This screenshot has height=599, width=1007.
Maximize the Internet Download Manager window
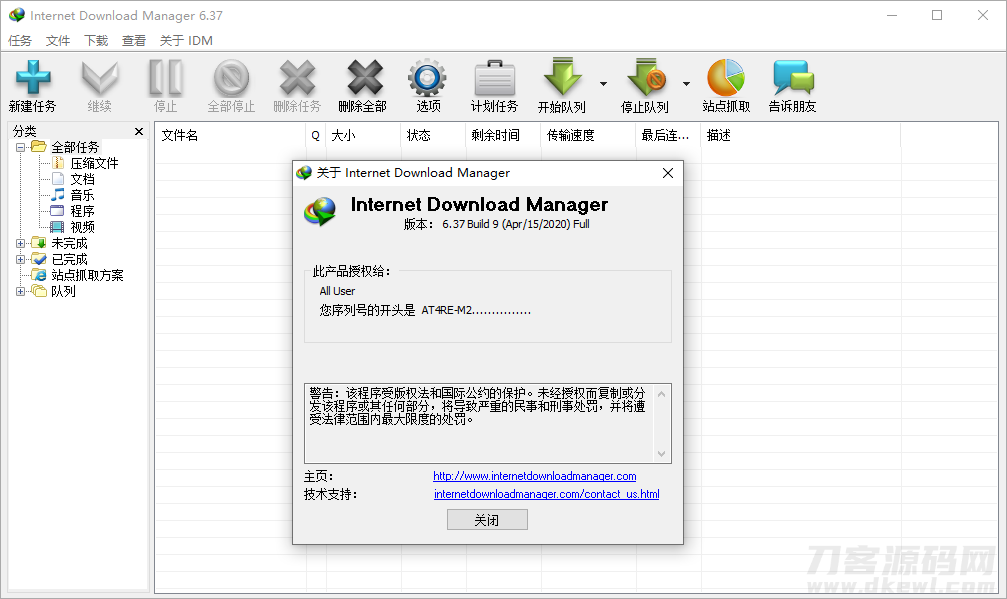[937, 15]
